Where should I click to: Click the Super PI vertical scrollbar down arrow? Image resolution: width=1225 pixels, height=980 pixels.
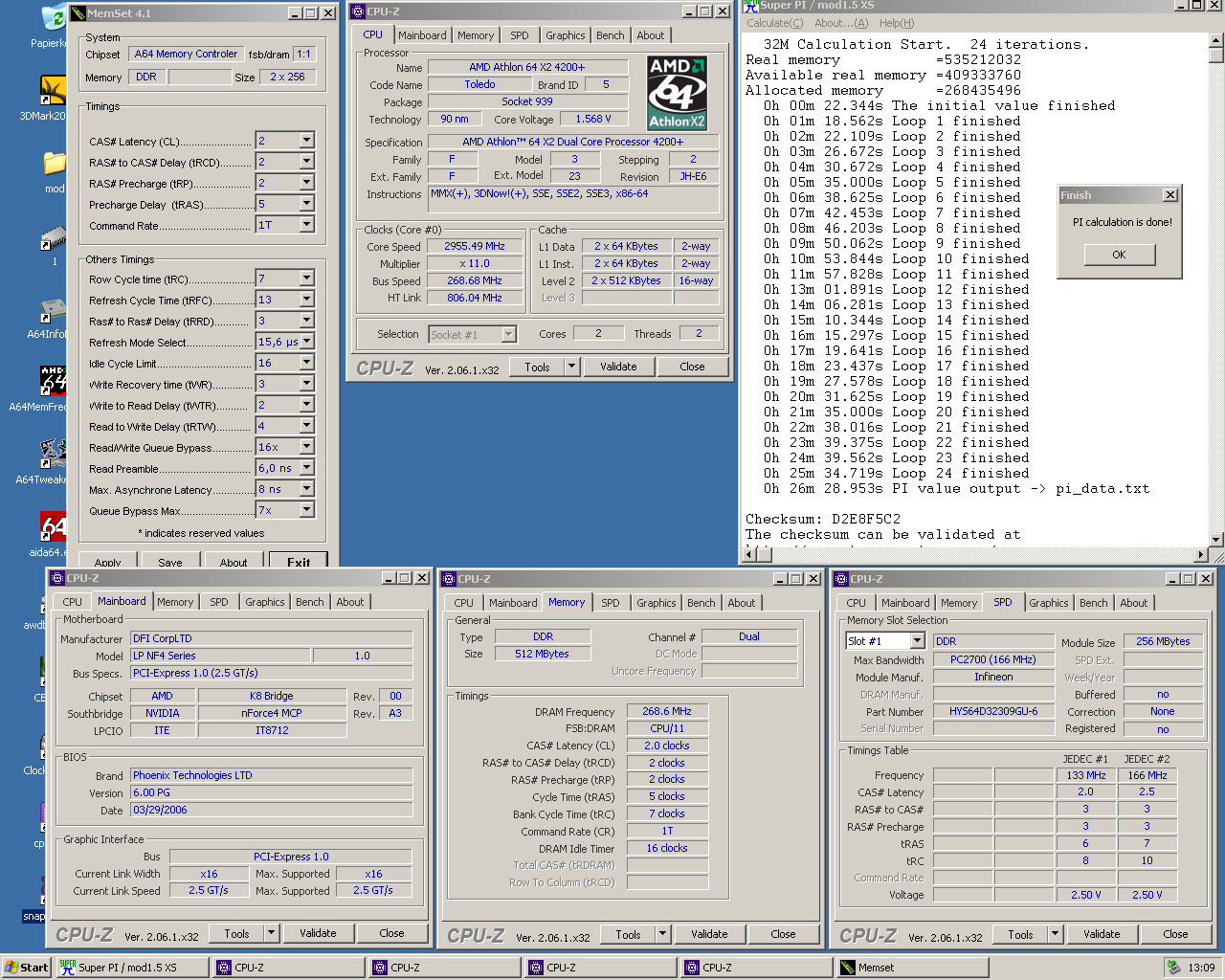coord(1216,539)
